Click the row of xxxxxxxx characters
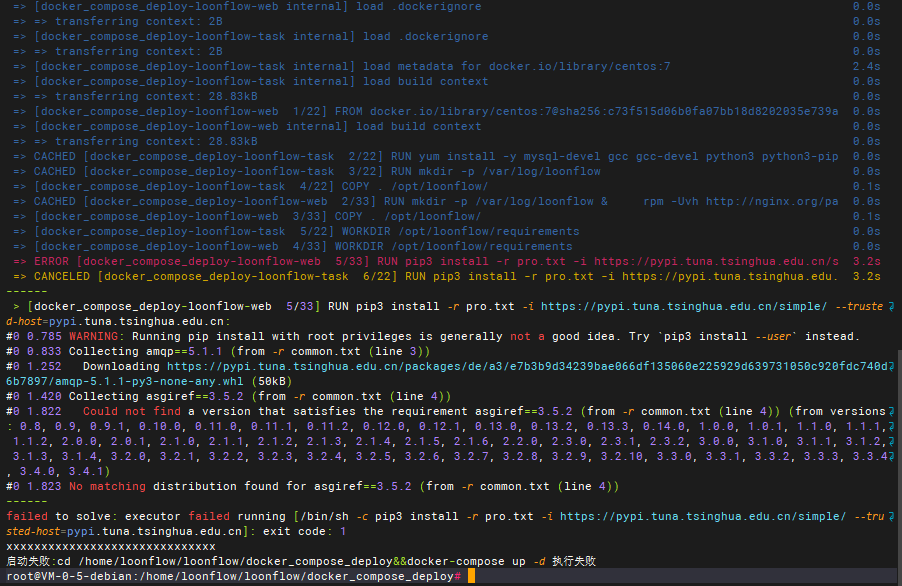902x586 pixels. click(111, 546)
